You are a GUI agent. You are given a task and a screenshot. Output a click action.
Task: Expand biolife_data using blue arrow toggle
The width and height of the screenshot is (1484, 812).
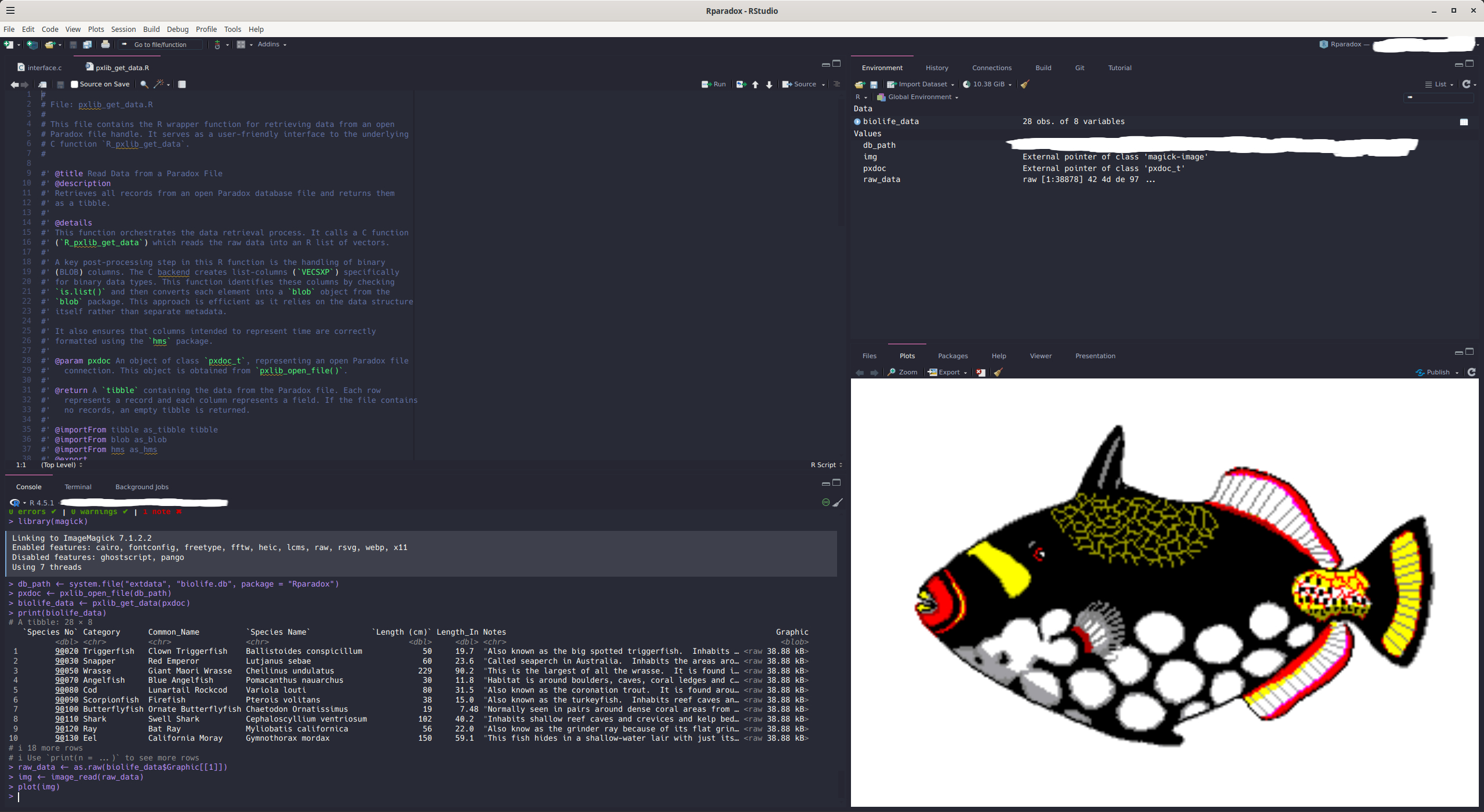point(857,122)
